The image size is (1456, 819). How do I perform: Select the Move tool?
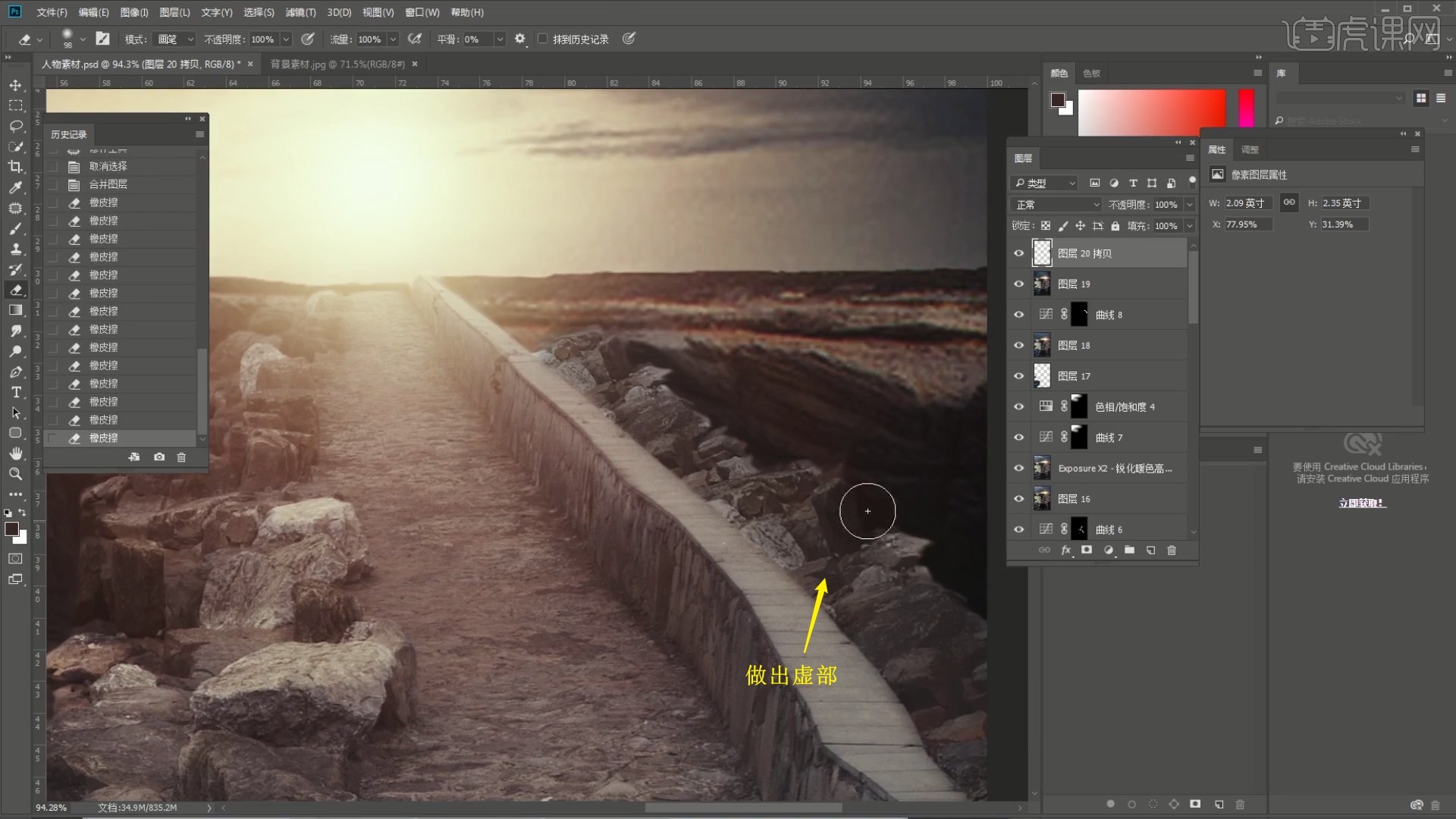point(15,85)
